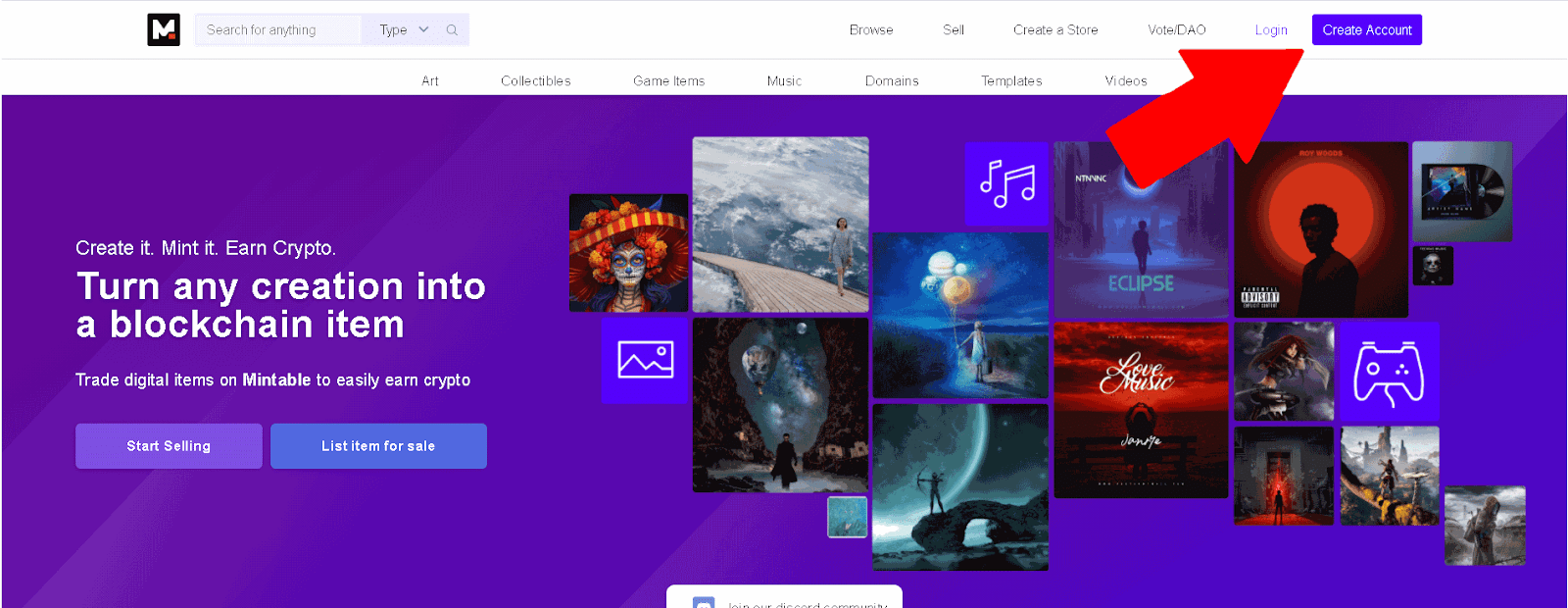Open the red glowing doorway game artwork
This screenshot has height=608, width=1568.
click(1284, 476)
